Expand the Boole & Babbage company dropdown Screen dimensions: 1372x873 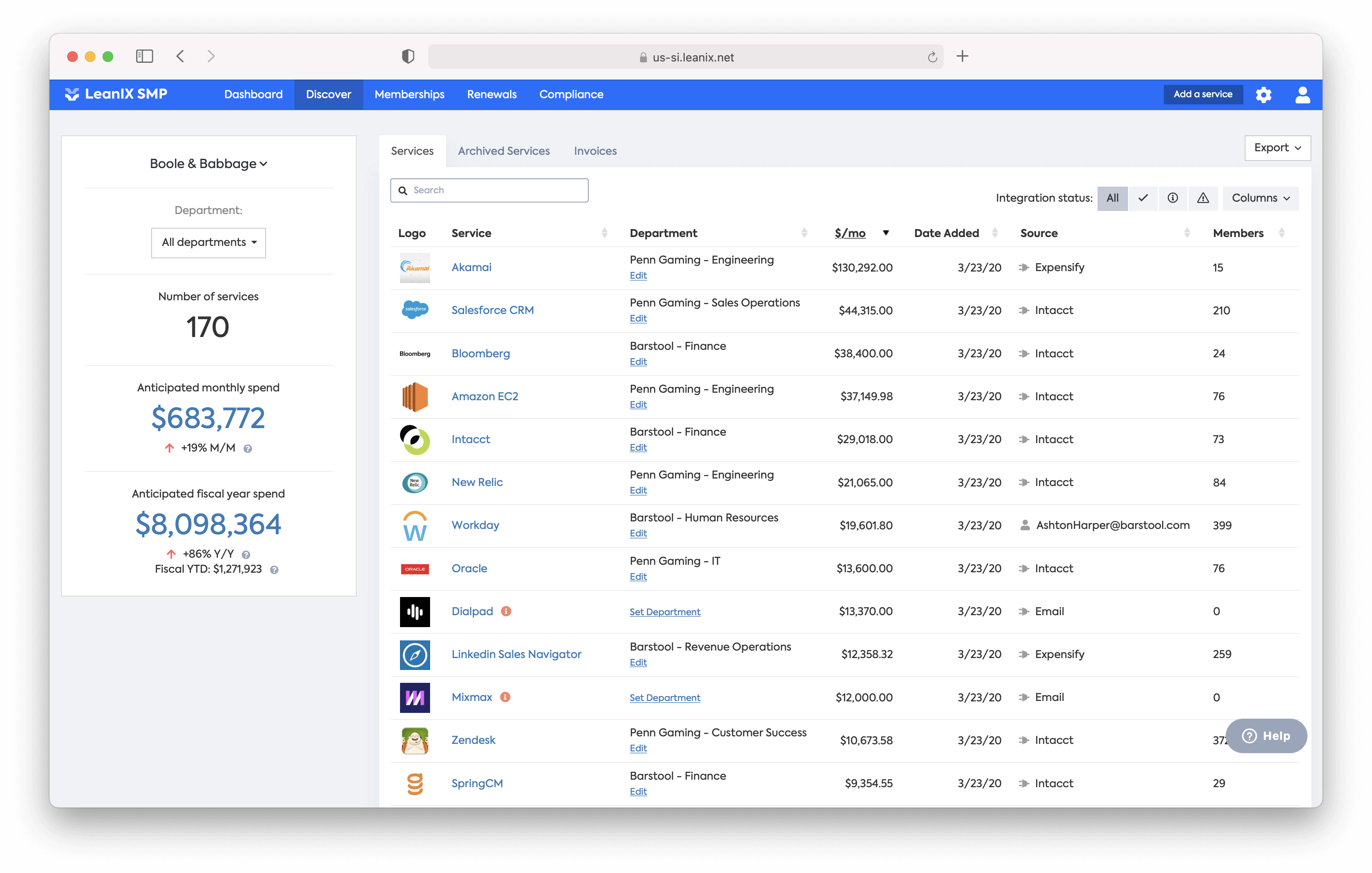tap(209, 164)
